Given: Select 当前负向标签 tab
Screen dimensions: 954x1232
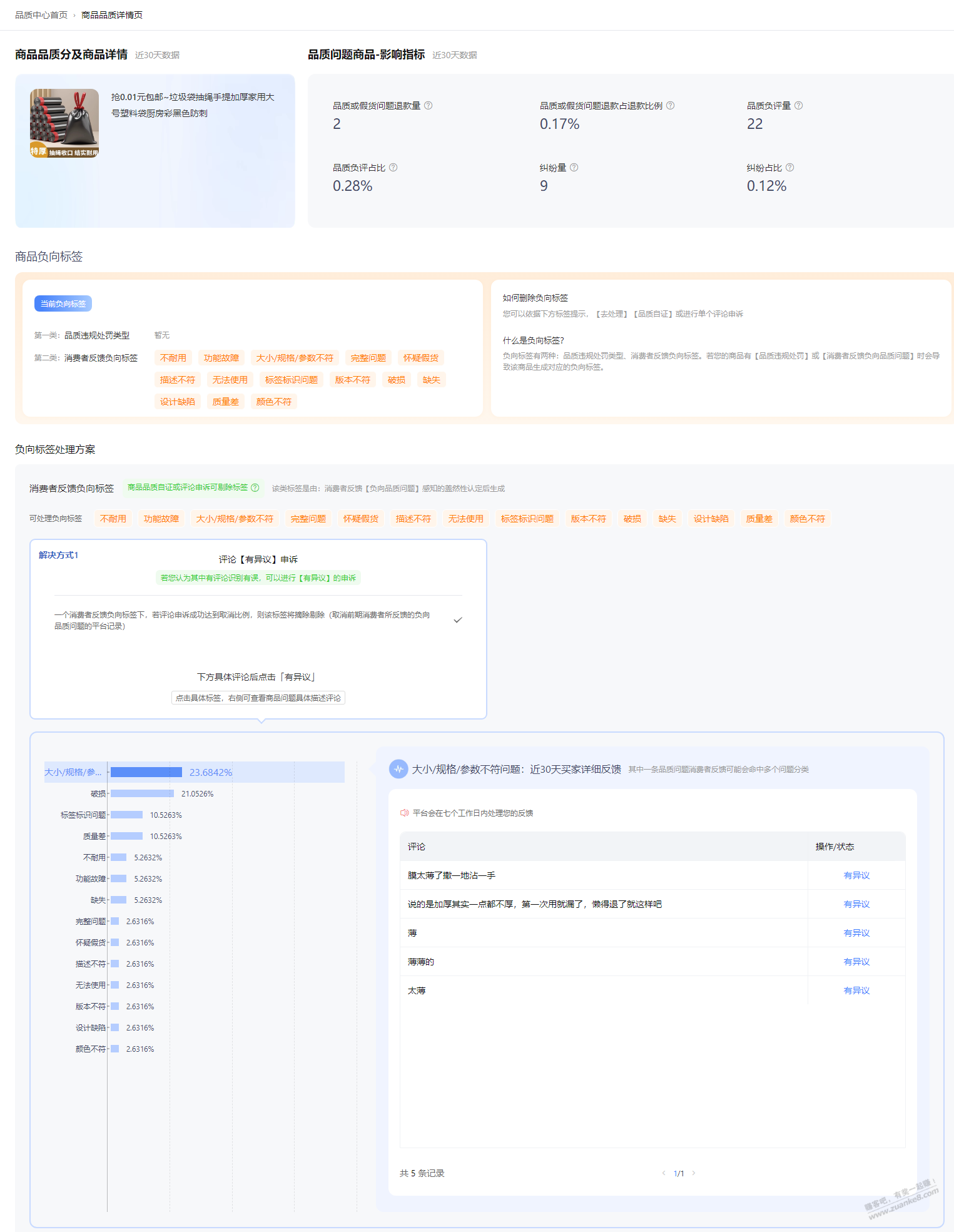Looking at the screenshot, I should pyautogui.click(x=63, y=303).
